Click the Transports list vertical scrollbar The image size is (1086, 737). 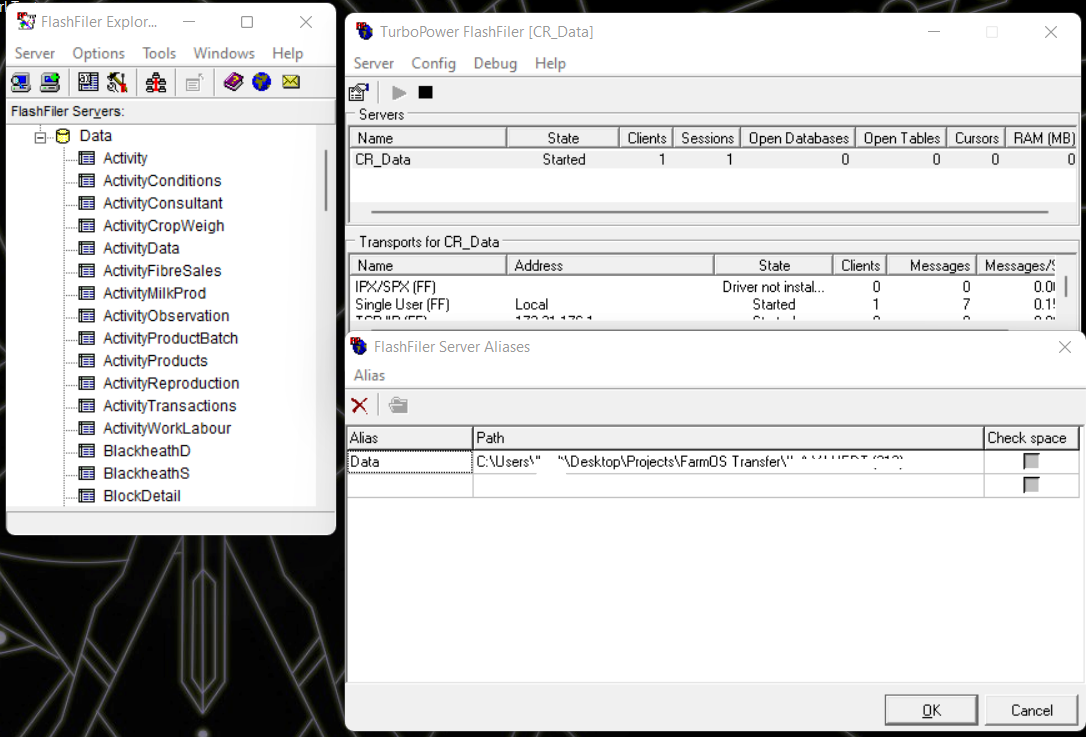click(x=1066, y=285)
